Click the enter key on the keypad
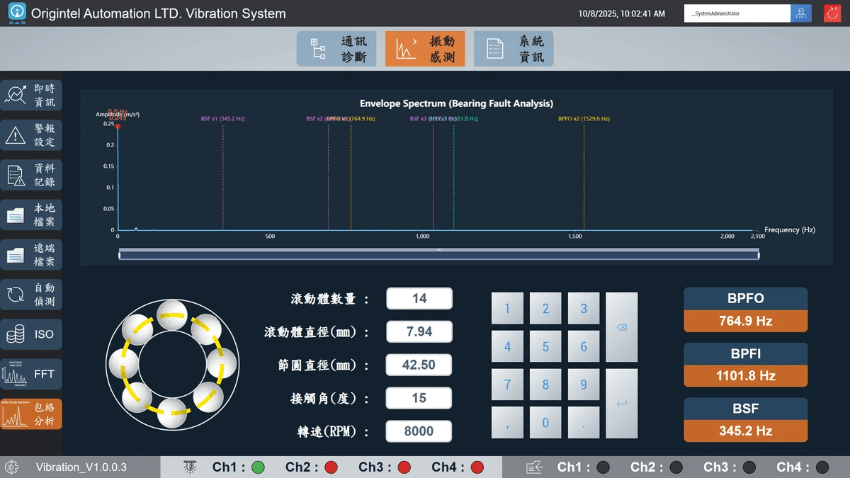Screen dimensions: 850x478 [x=622, y=403]
